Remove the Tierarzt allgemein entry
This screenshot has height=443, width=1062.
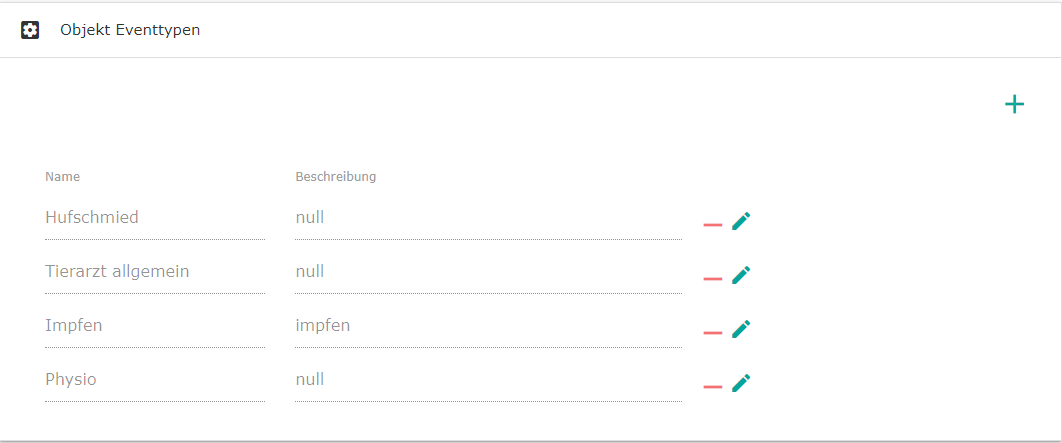pos(712,279)
